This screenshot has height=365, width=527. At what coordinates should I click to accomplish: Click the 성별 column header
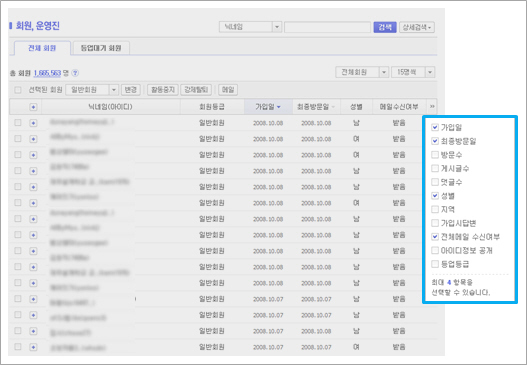coord(356,107)
